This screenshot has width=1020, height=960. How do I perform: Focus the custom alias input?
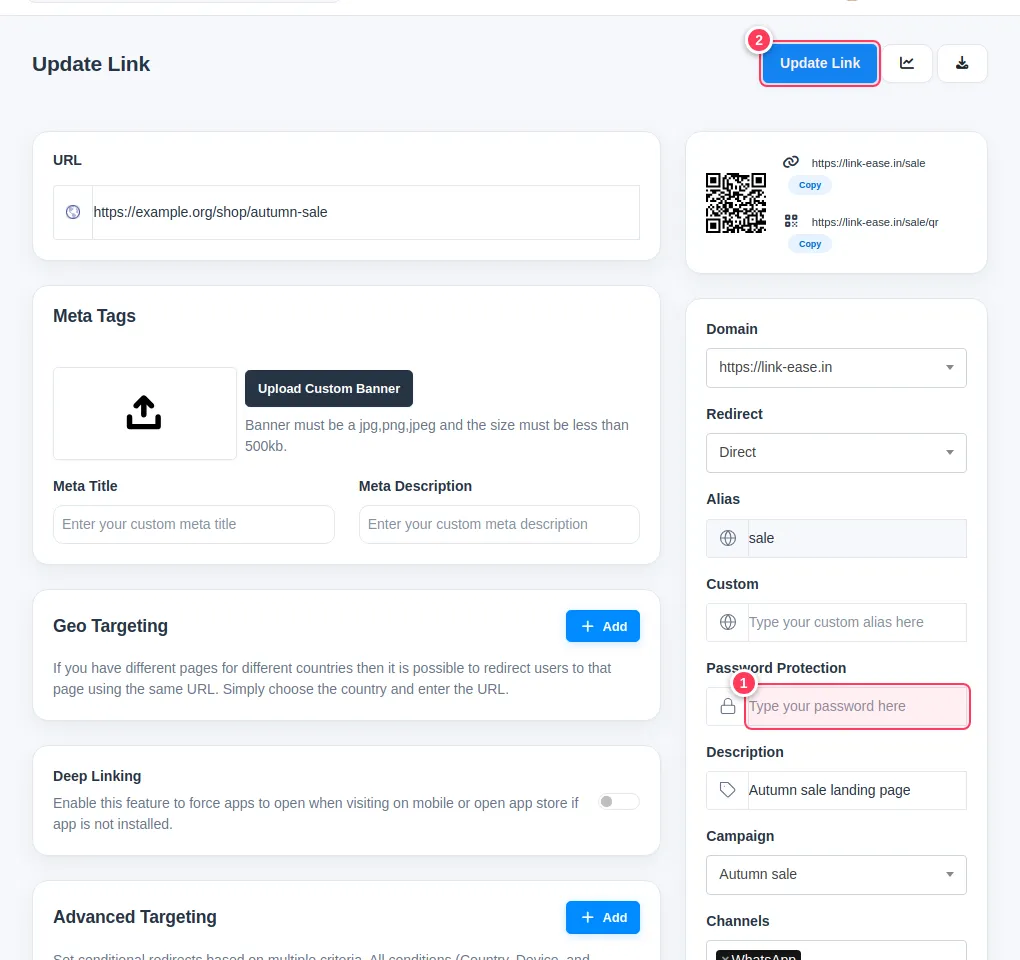(857, 622)
